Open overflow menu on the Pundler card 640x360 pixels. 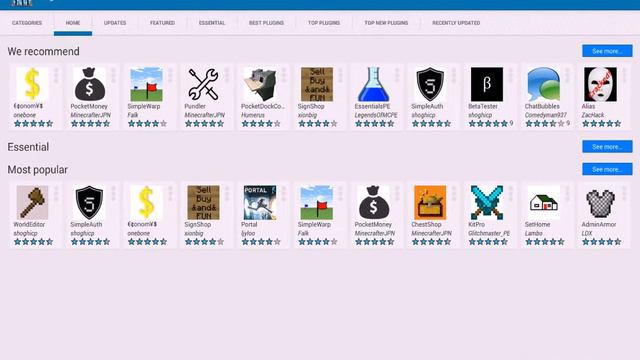pyautogui.click(x=227, y=76)
